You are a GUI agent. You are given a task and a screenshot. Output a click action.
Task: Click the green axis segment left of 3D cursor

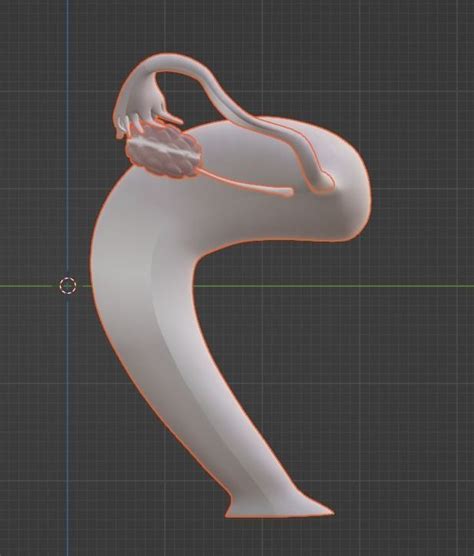click(29, 286)
